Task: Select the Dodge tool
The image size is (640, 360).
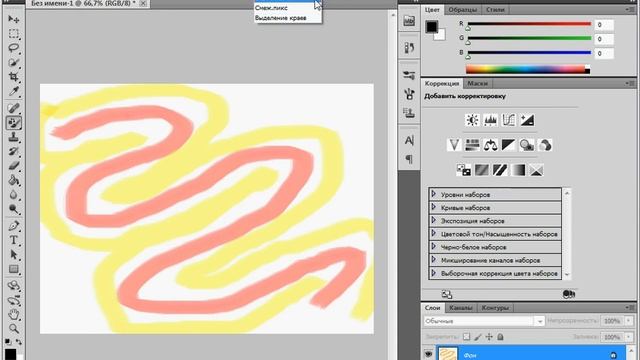Action: point(13,209)
